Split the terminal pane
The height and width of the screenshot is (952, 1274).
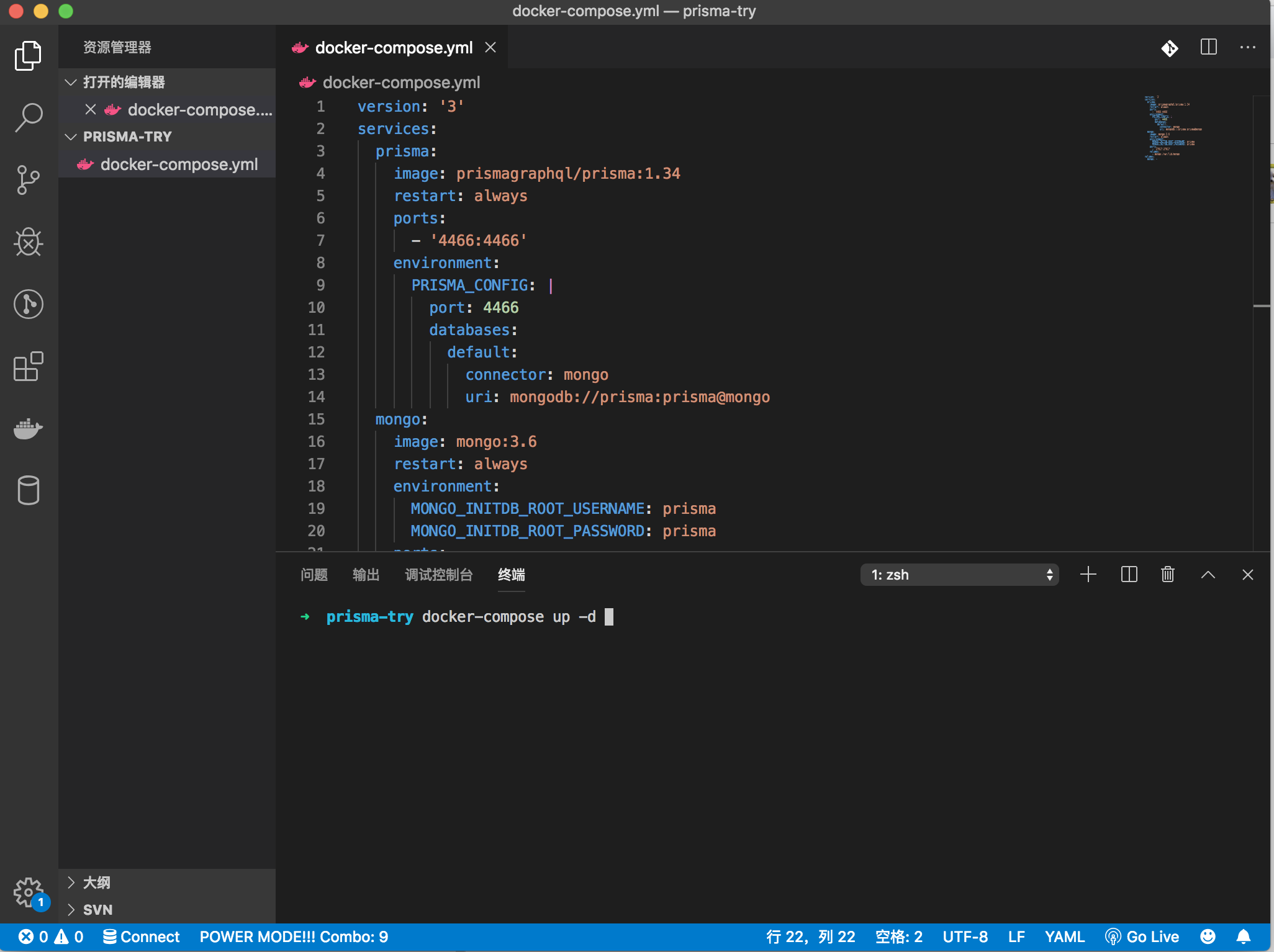1129,575
